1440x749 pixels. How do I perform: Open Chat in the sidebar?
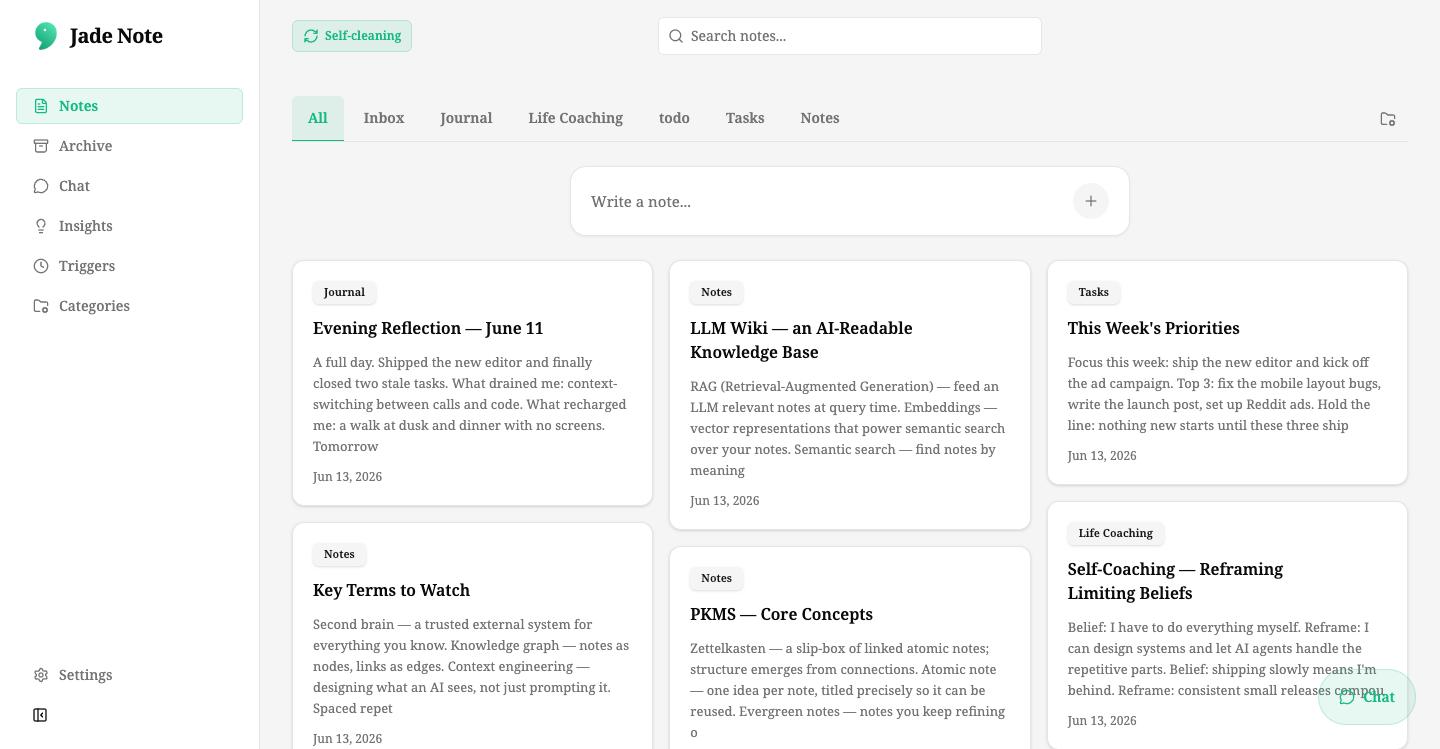(x=129, y=186)
